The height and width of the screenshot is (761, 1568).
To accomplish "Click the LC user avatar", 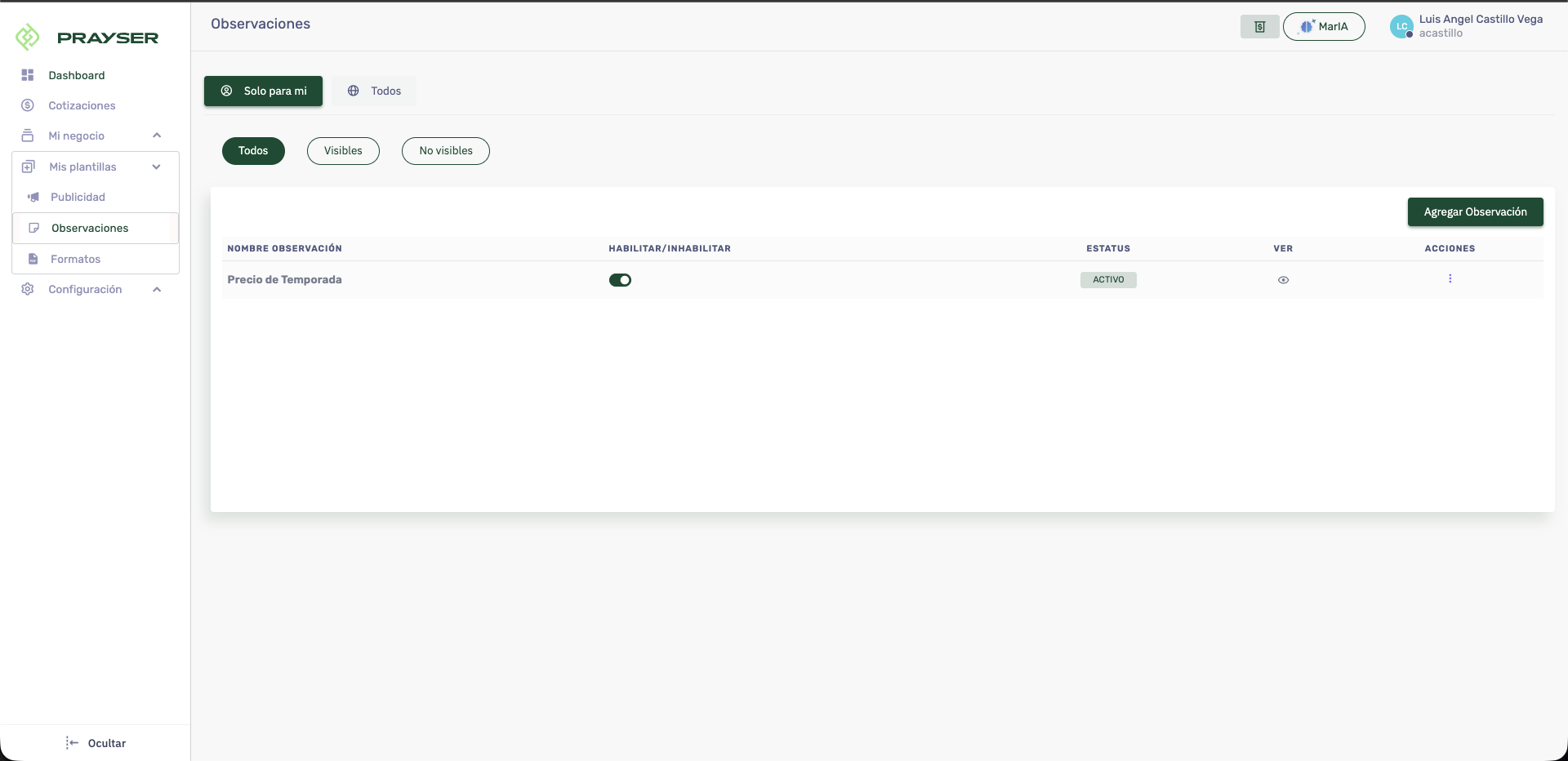I will [1401, 27].
